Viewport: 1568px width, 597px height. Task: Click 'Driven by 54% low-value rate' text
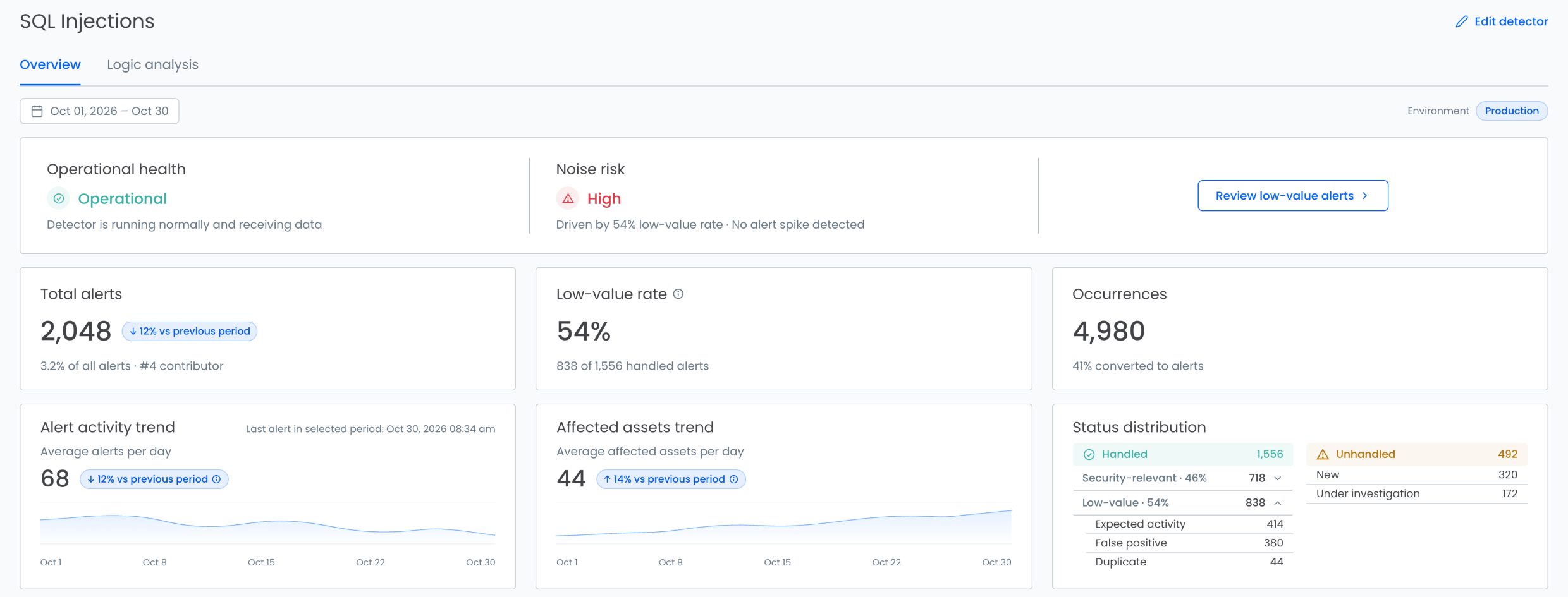639,225
